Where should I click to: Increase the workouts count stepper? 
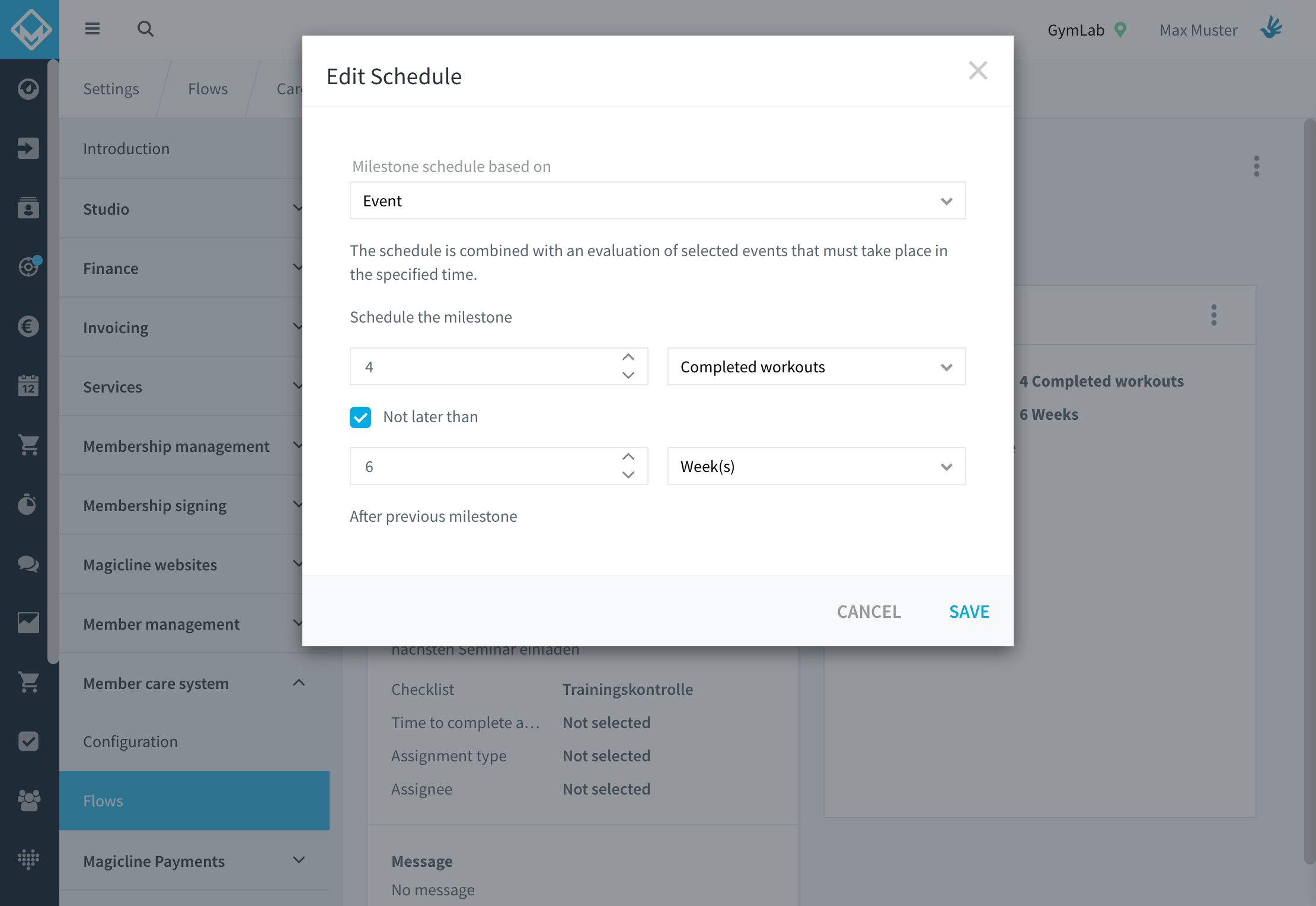point(628,358)
